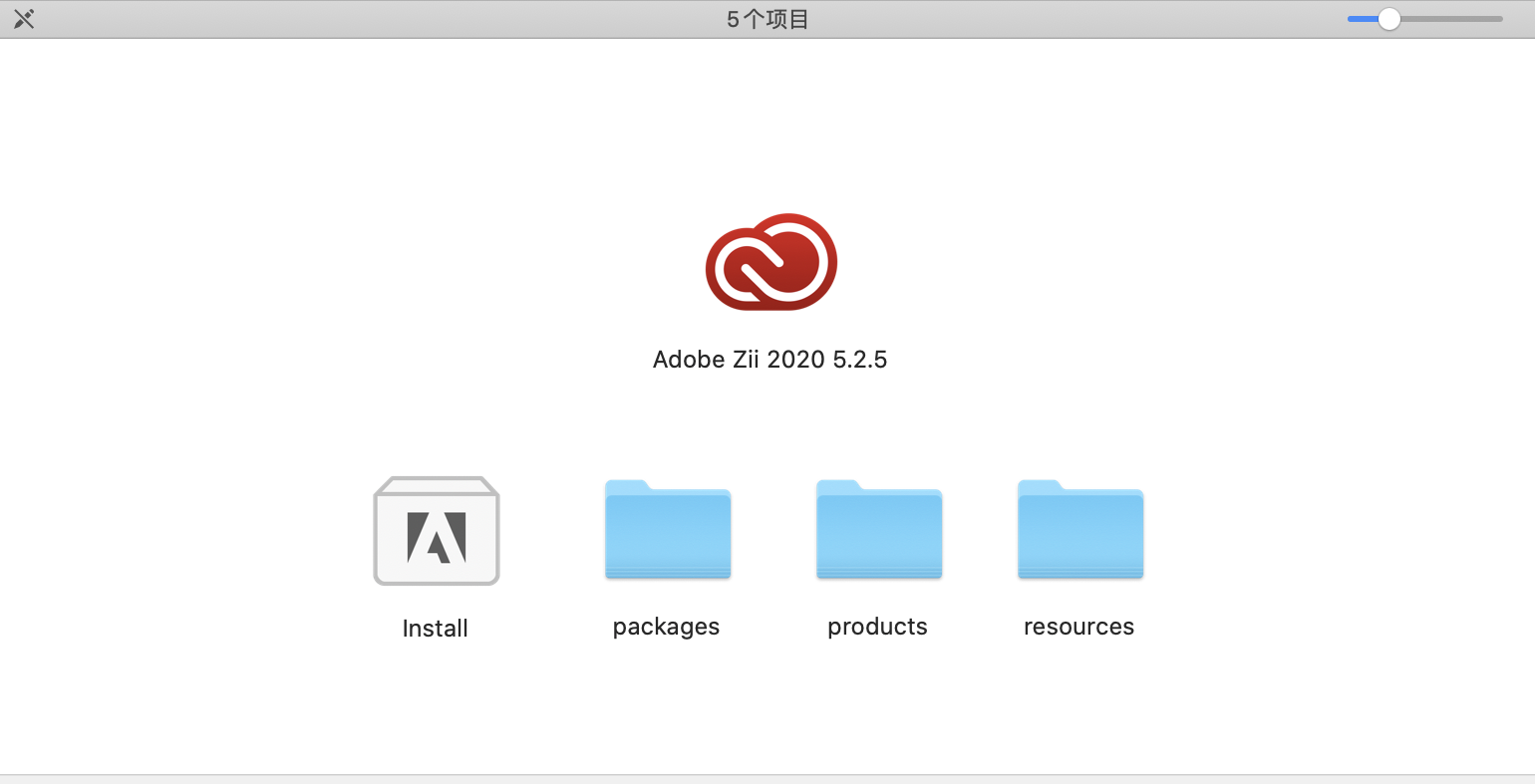
Task: Click the gray status bar at the window bottom
Action: [x=767, y=779]
